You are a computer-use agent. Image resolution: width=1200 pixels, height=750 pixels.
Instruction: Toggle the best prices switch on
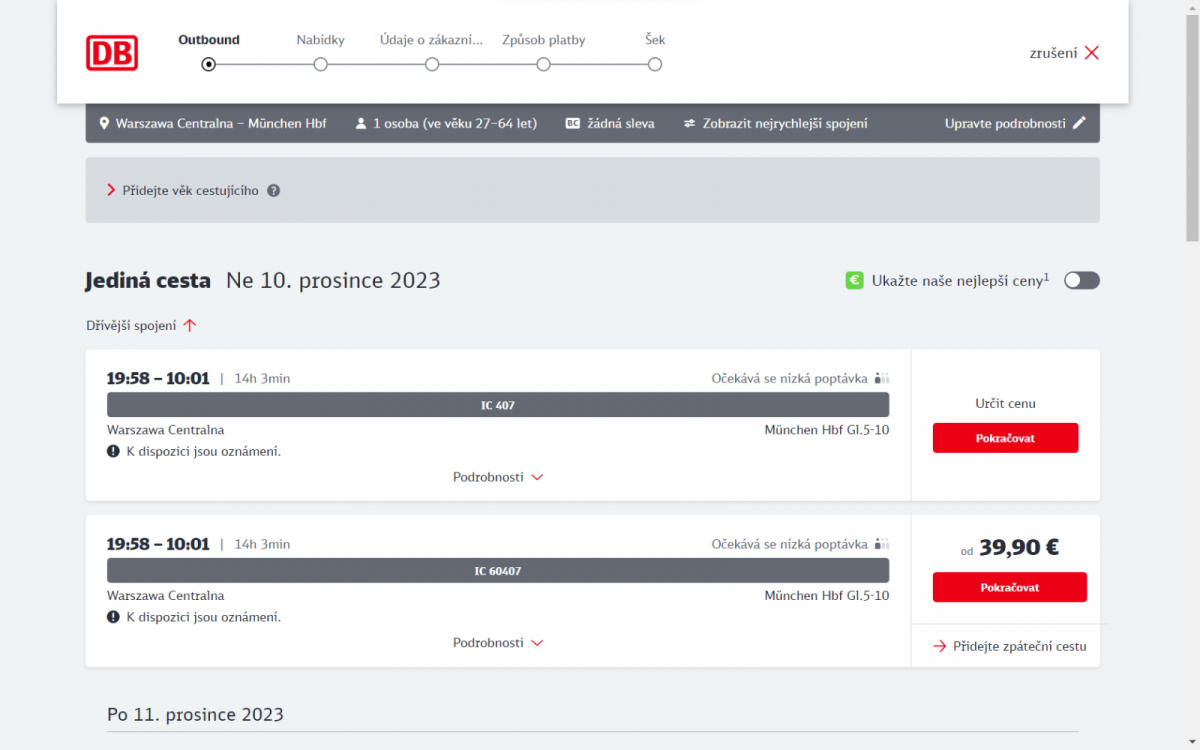point(1081,280)
